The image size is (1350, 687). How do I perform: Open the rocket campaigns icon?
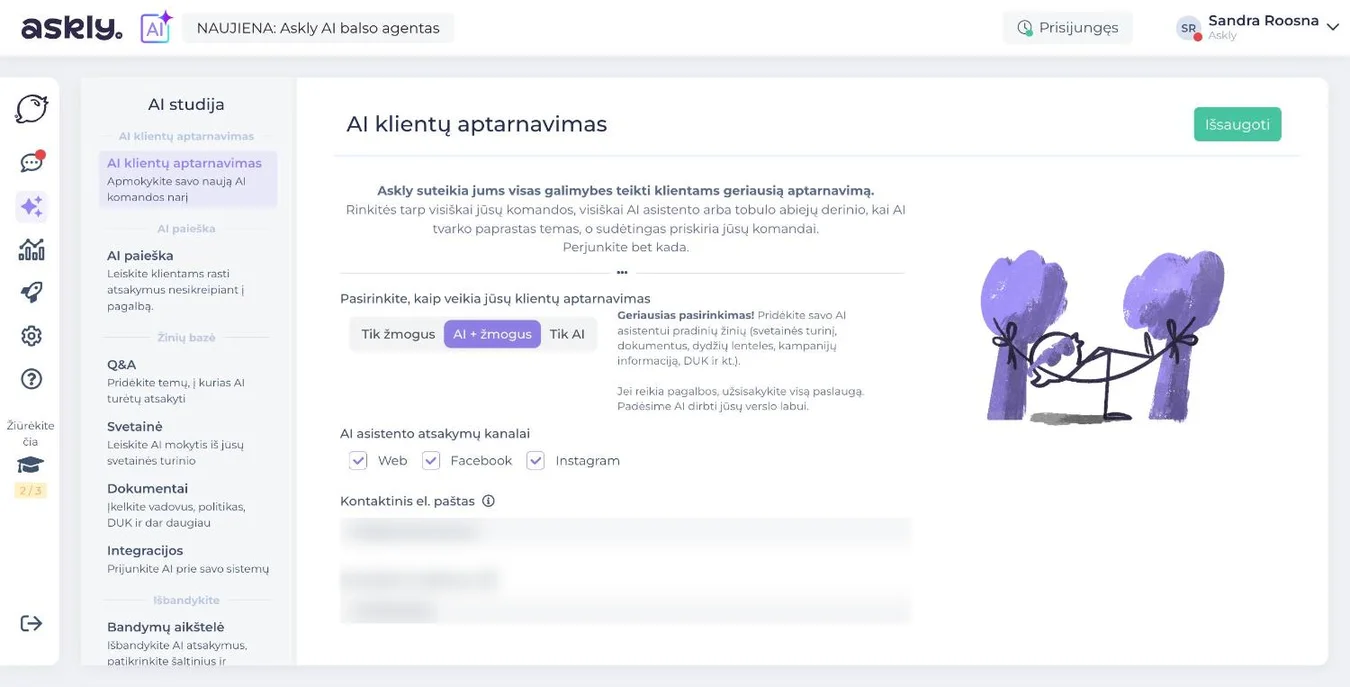click(32, 292)
